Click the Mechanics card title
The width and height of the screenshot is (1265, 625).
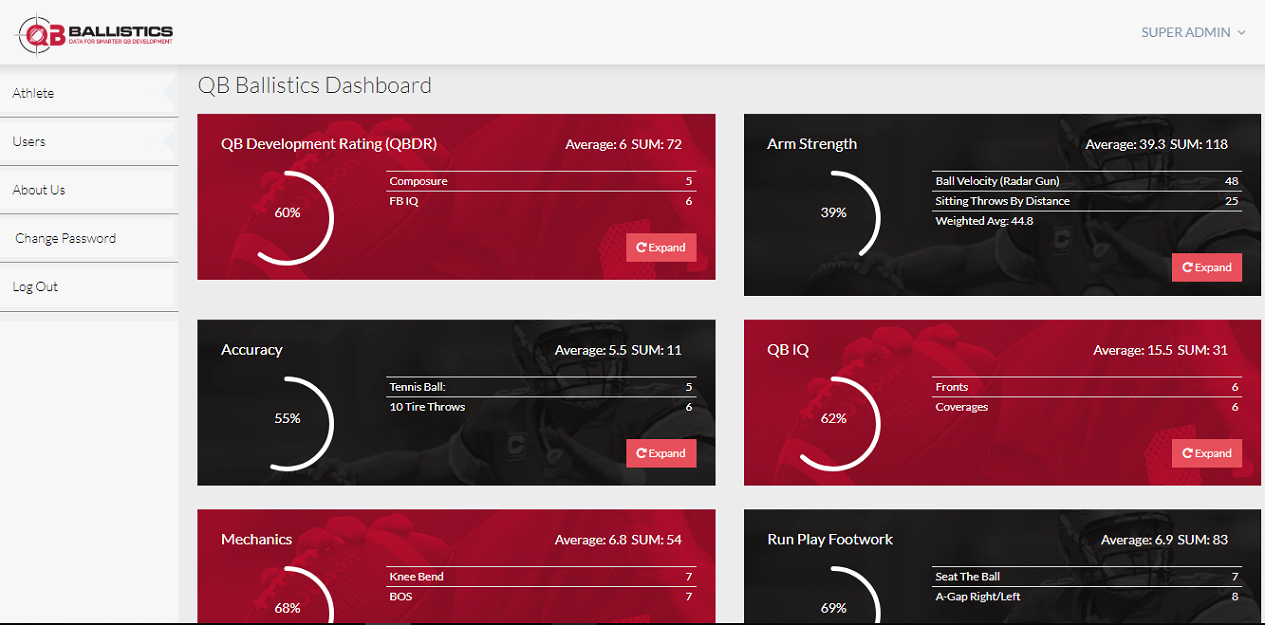[x=257, y=539]
